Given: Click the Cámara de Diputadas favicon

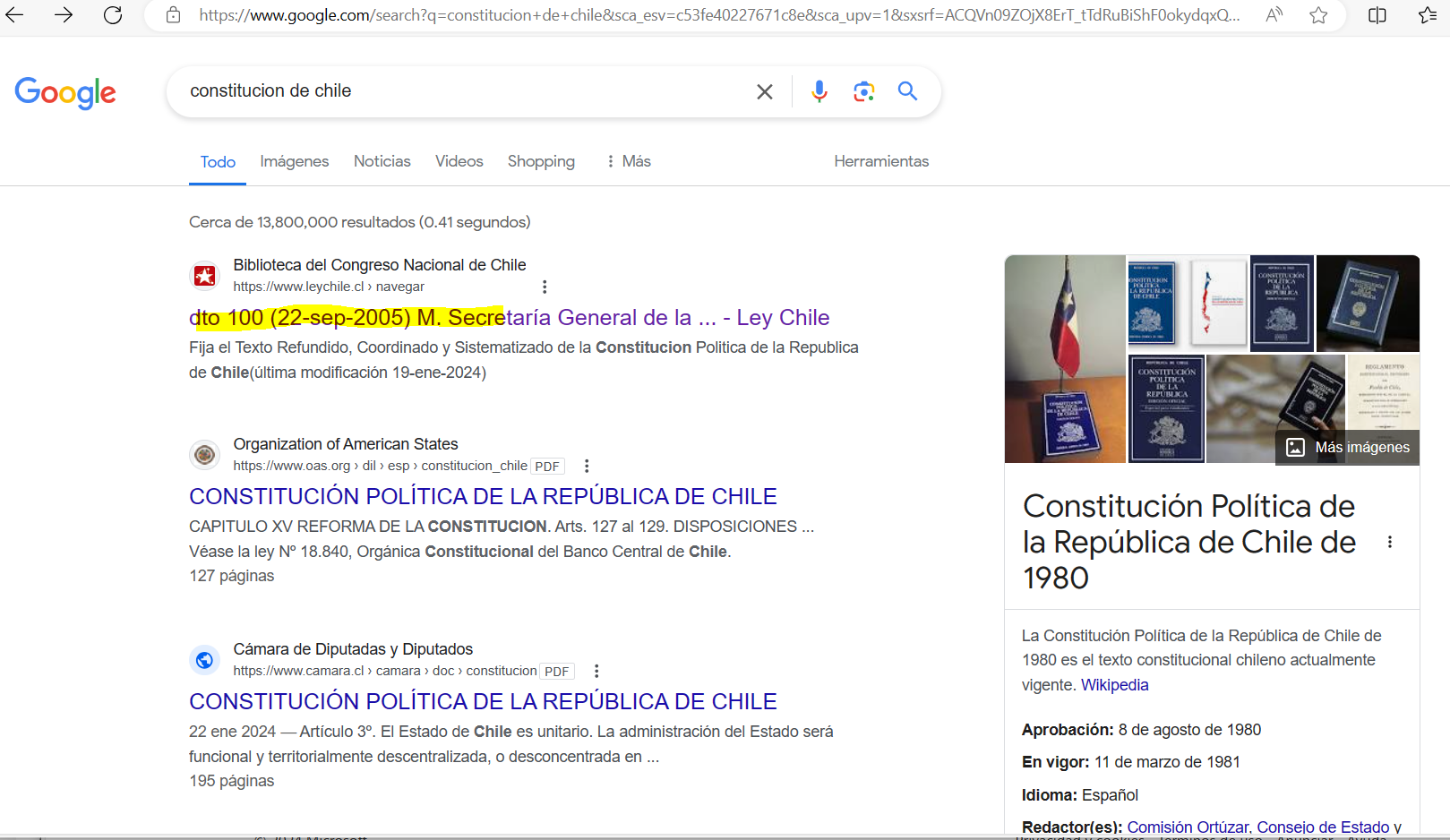Looking at the screenshot, I should (205, 660).
